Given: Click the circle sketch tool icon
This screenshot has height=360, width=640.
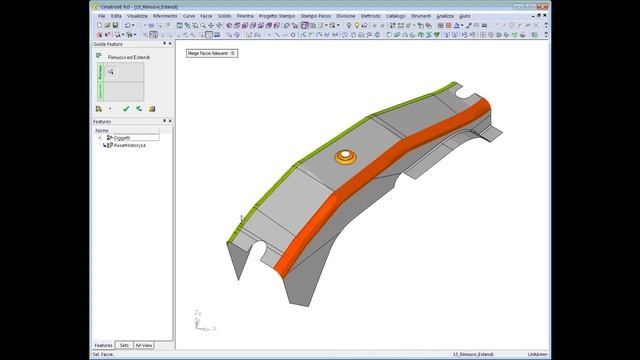Looking at the screenshot, I should (x=293, y=35).
